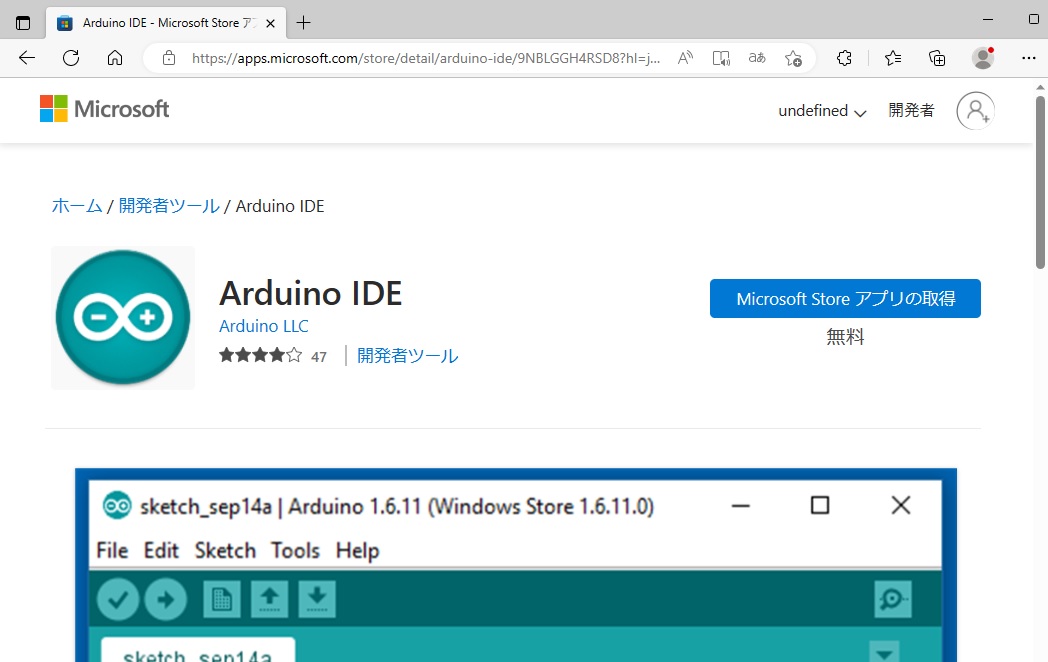Click inside the browser address bar

(420, 58)
